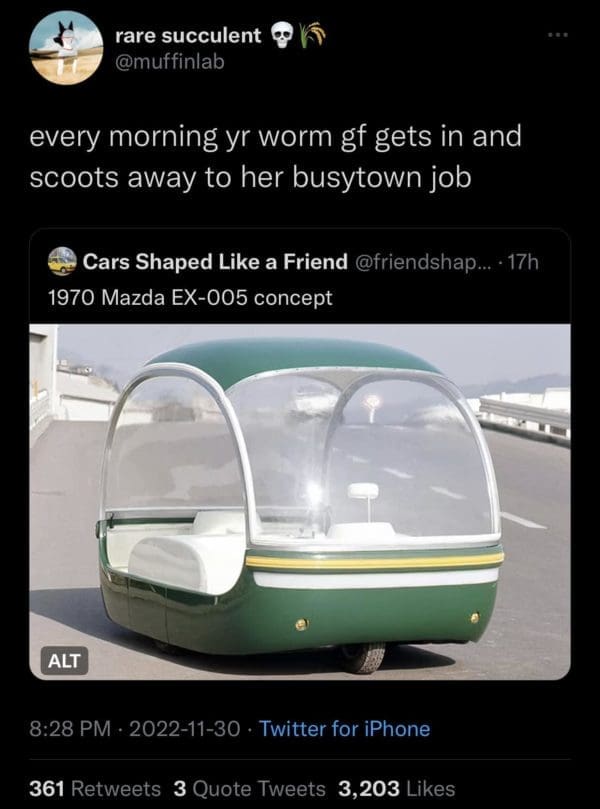Click the 17h quoted tweet timestamp

click(523, 262)
